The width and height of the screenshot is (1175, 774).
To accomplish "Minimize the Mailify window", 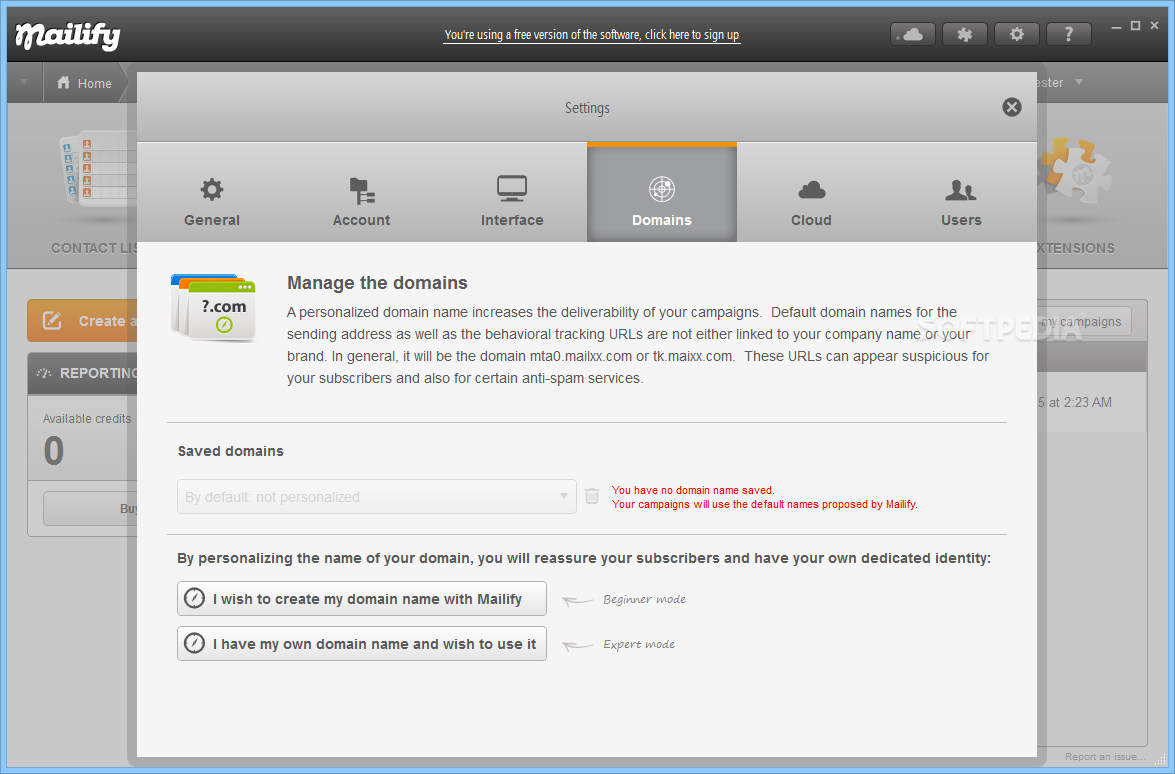I will pyautogui.click(x=1117, y=26).
